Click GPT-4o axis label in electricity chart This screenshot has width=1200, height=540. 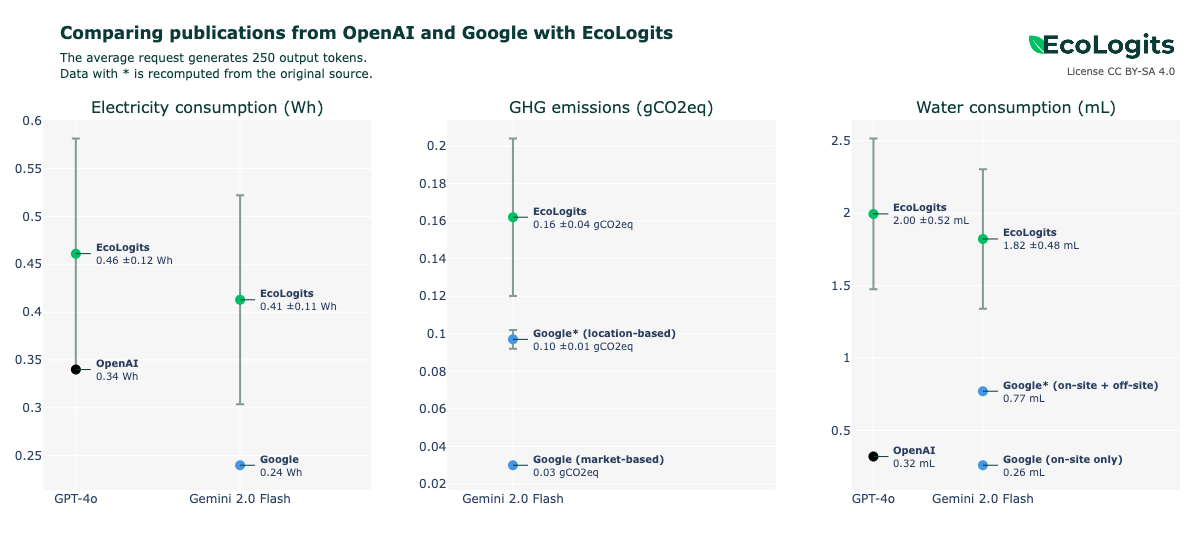point(75,498)
